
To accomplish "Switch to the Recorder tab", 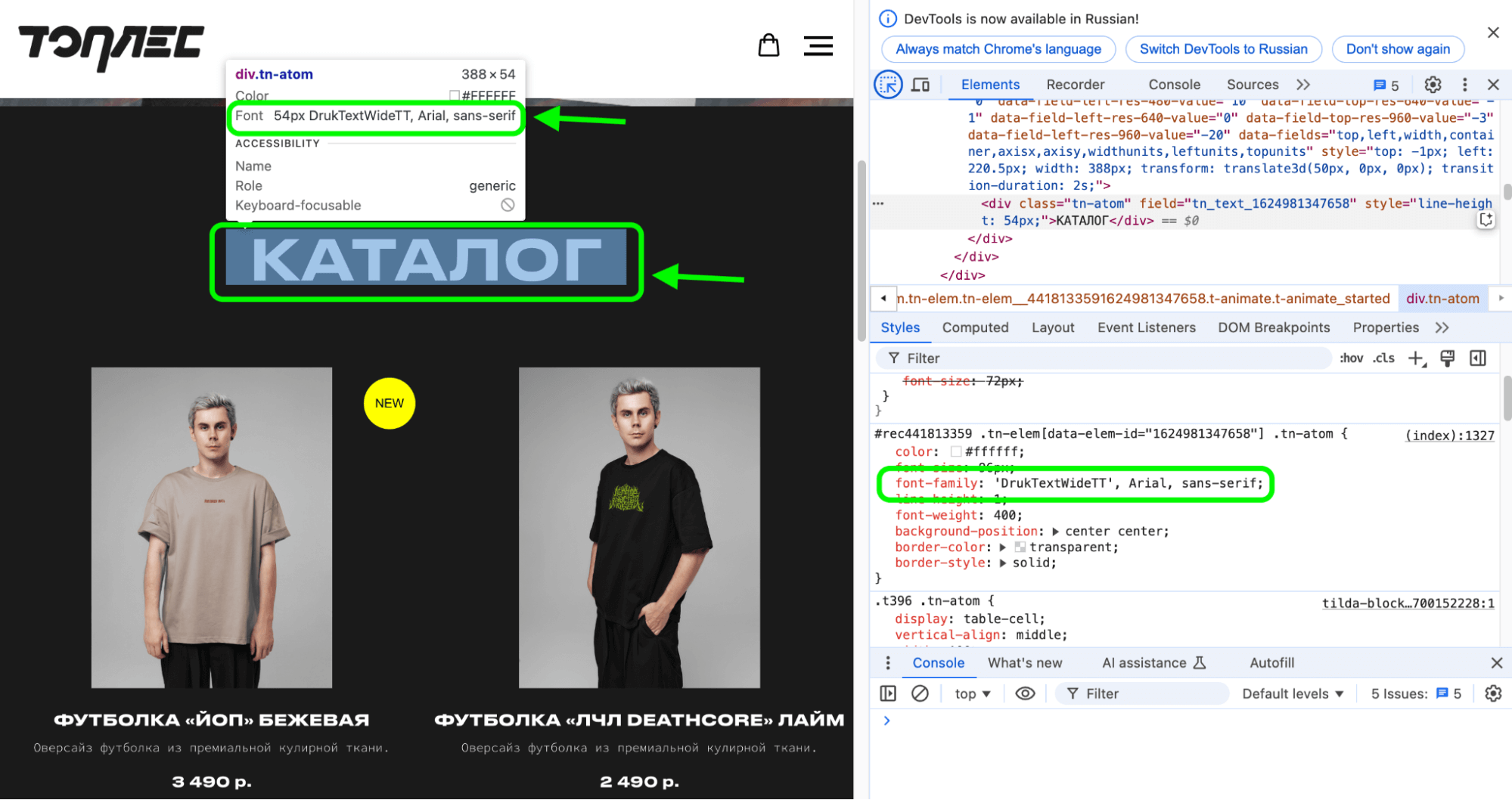I will [1075, 85].
